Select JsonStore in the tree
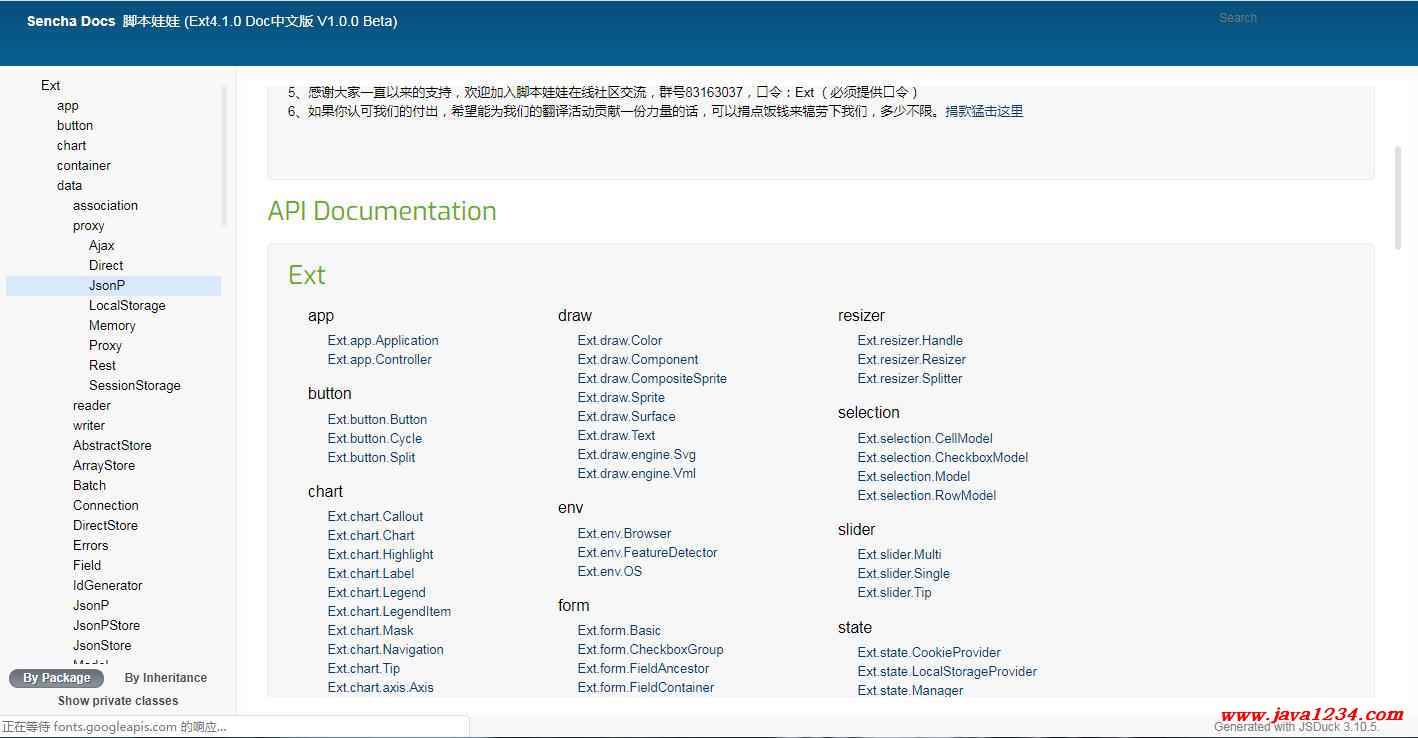The width and height of the screenshot is (1418, 738). point(102,646)
